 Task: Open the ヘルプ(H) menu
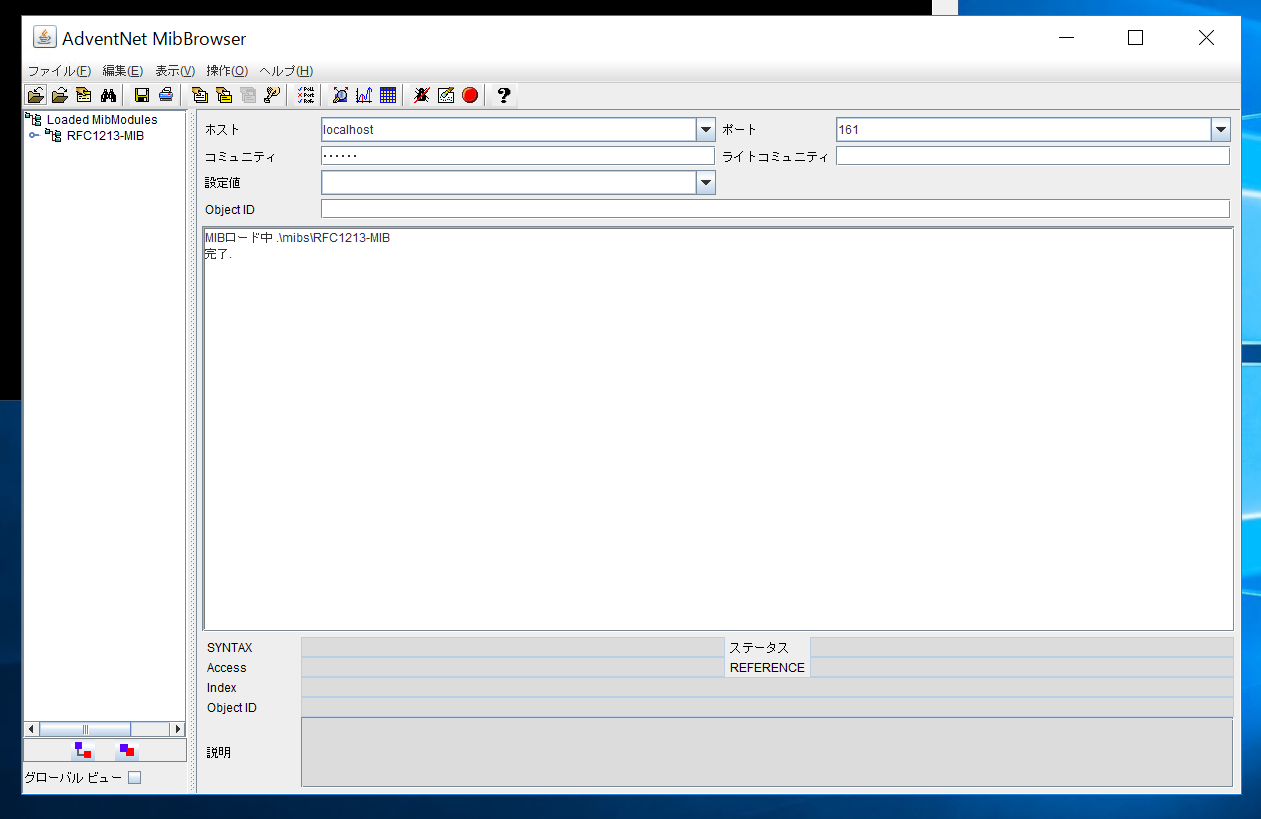pos(286,71)
